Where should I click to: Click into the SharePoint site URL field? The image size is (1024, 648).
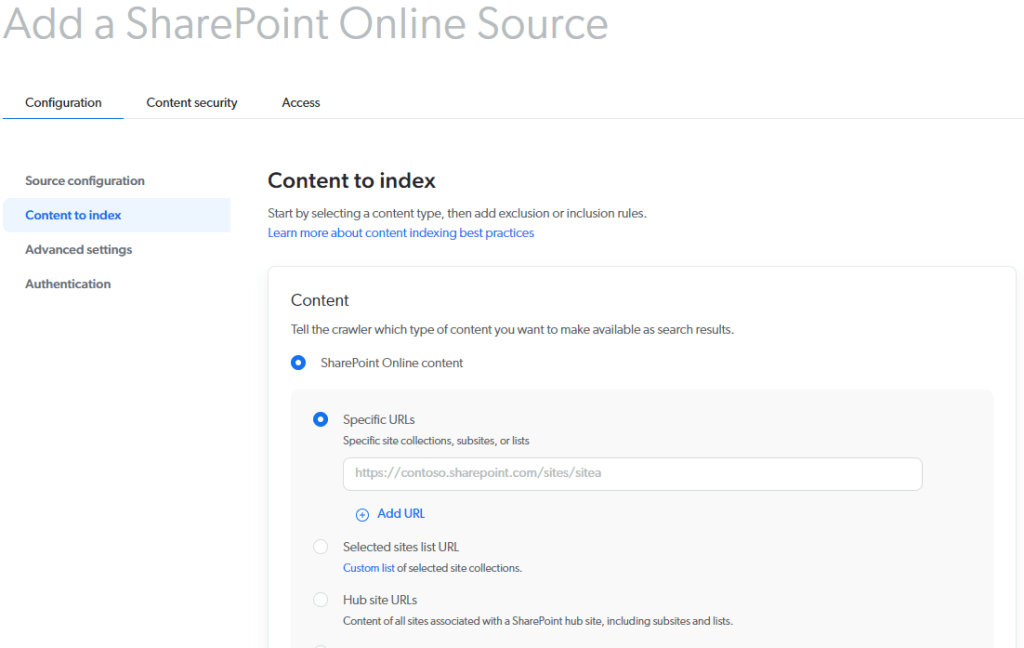632,474
